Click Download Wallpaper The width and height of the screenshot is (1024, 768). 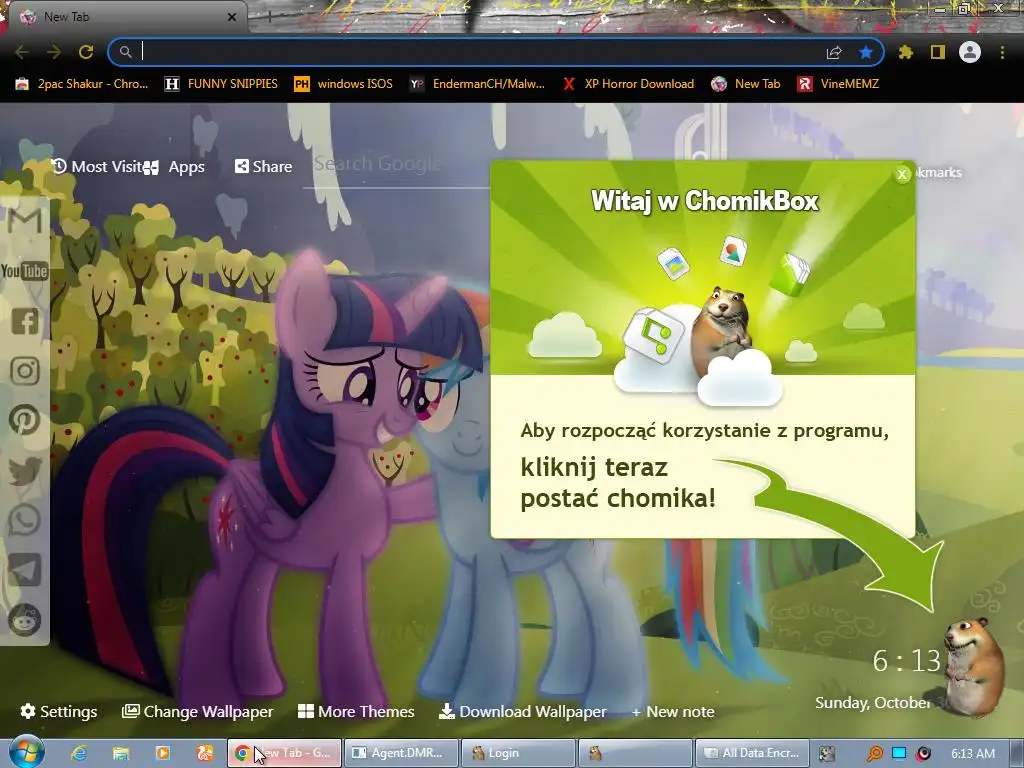(x=522, y=711)
